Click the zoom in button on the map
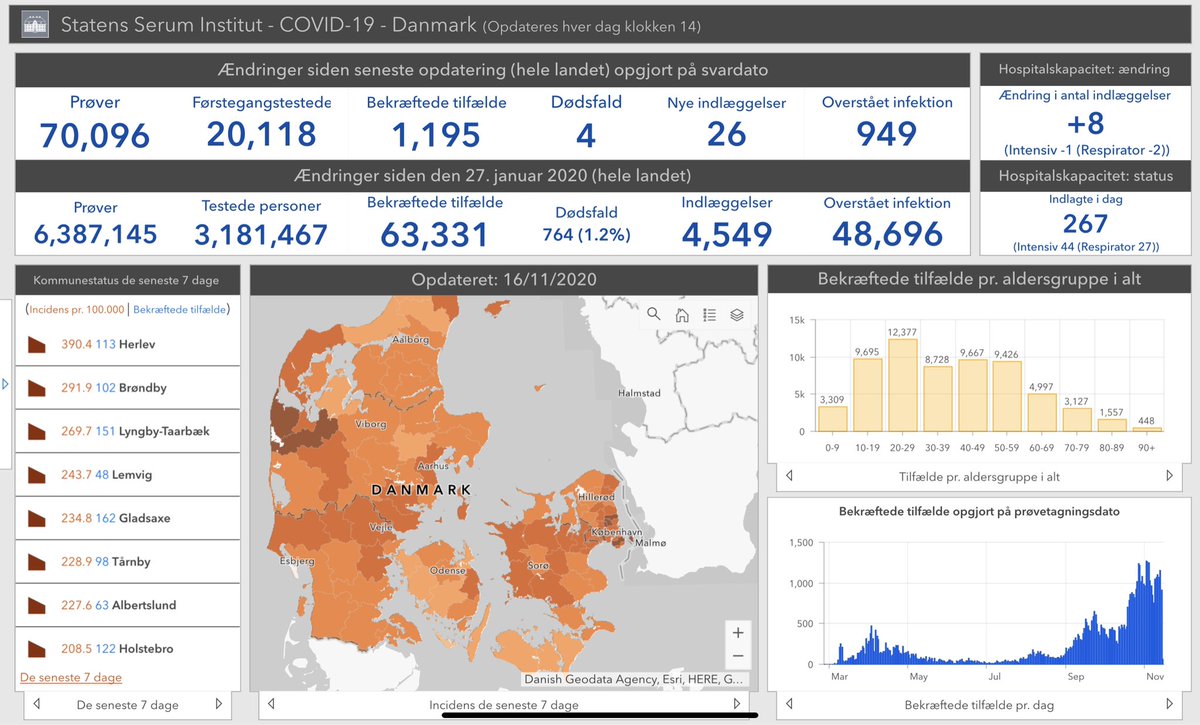This screenshot has width=1200, height=725. coord(738,632)
